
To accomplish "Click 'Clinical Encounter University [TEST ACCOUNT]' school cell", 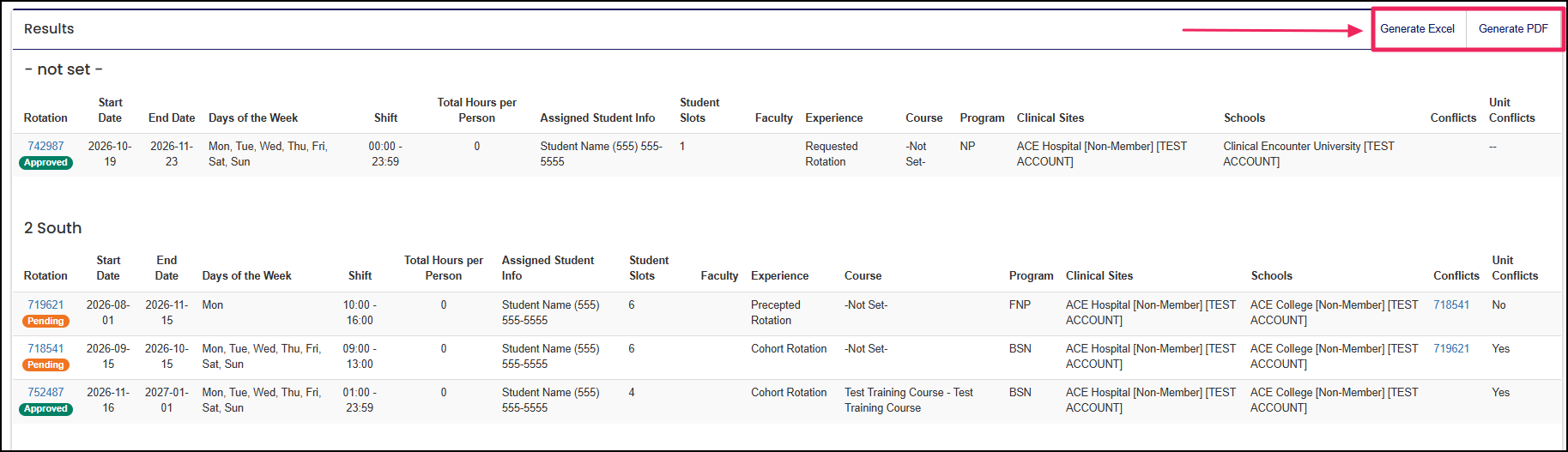I will point(1309,154).
